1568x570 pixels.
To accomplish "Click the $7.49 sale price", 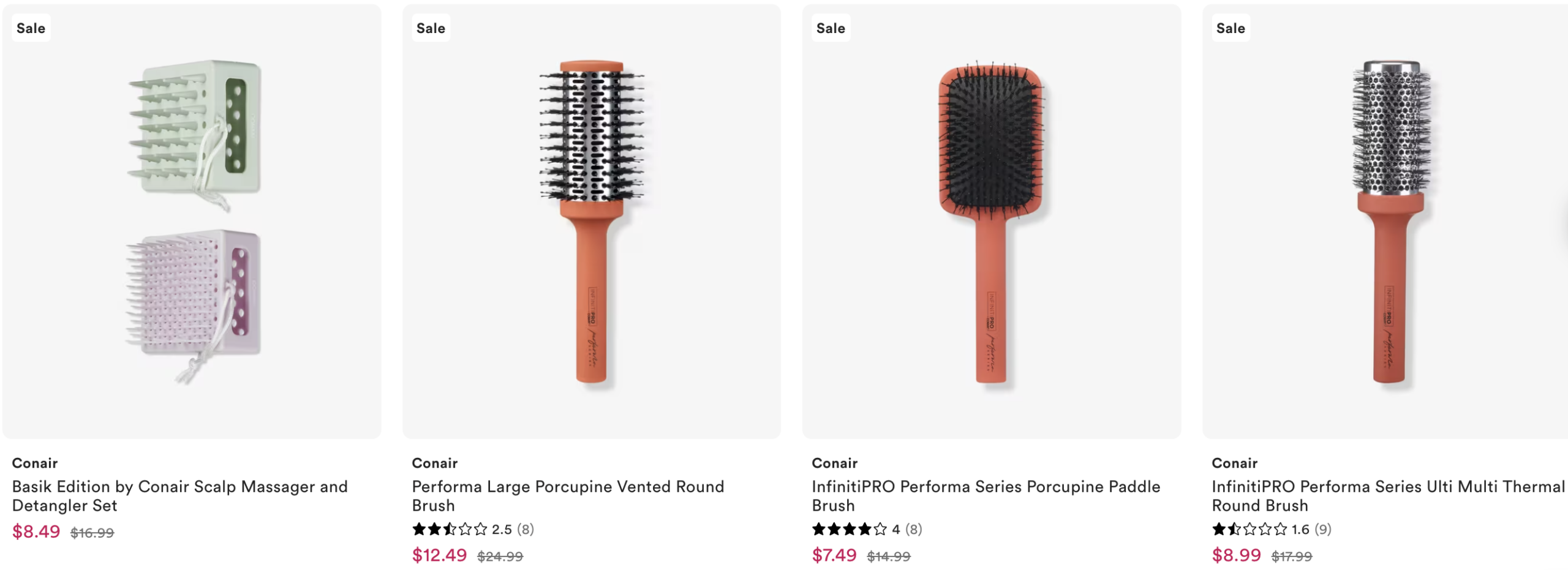I will tap(834, 555).
